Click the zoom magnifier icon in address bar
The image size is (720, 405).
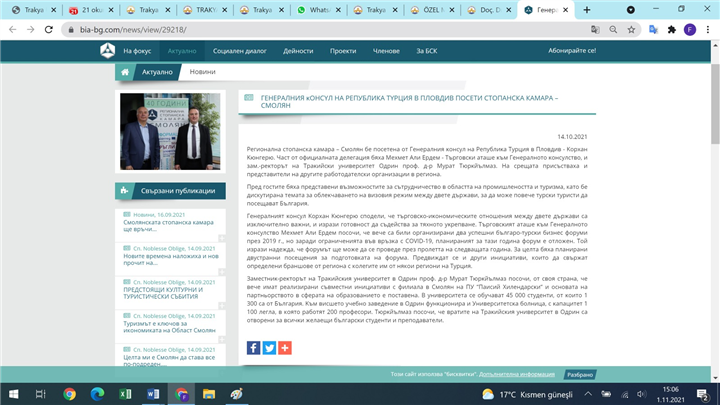click(613, 29)
